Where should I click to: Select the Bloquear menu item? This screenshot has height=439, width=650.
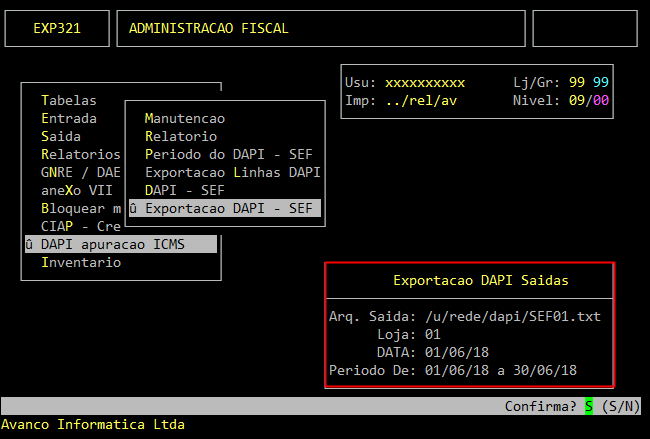[81, 208]
